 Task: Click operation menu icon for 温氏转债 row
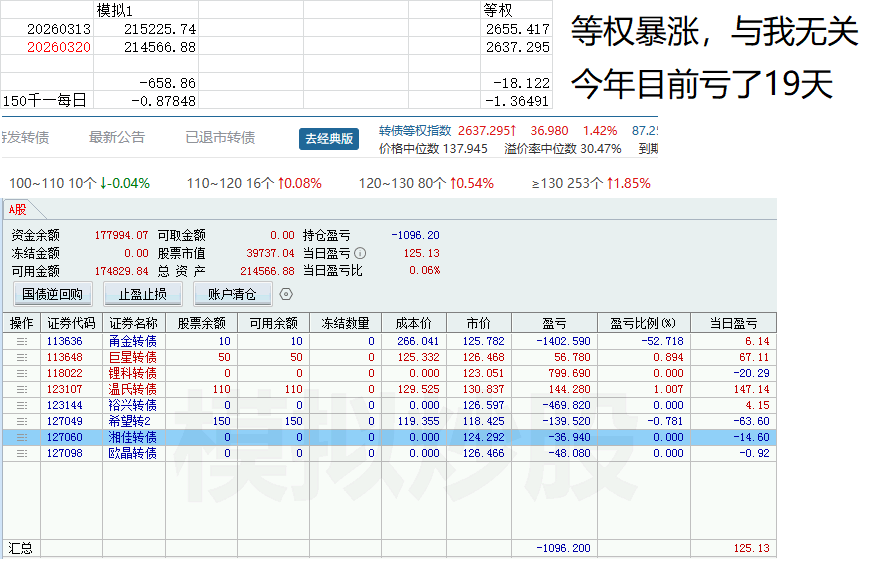21,389
